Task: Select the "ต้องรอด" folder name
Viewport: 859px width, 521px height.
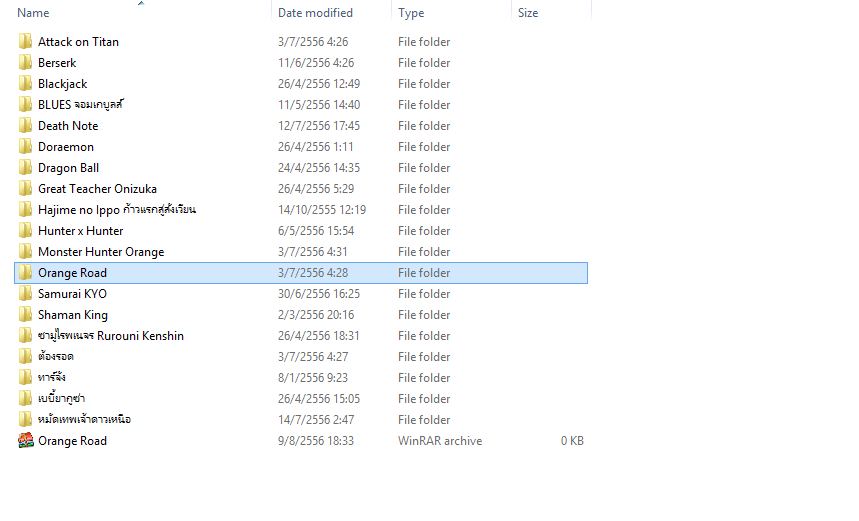Action: click(56, 357)
